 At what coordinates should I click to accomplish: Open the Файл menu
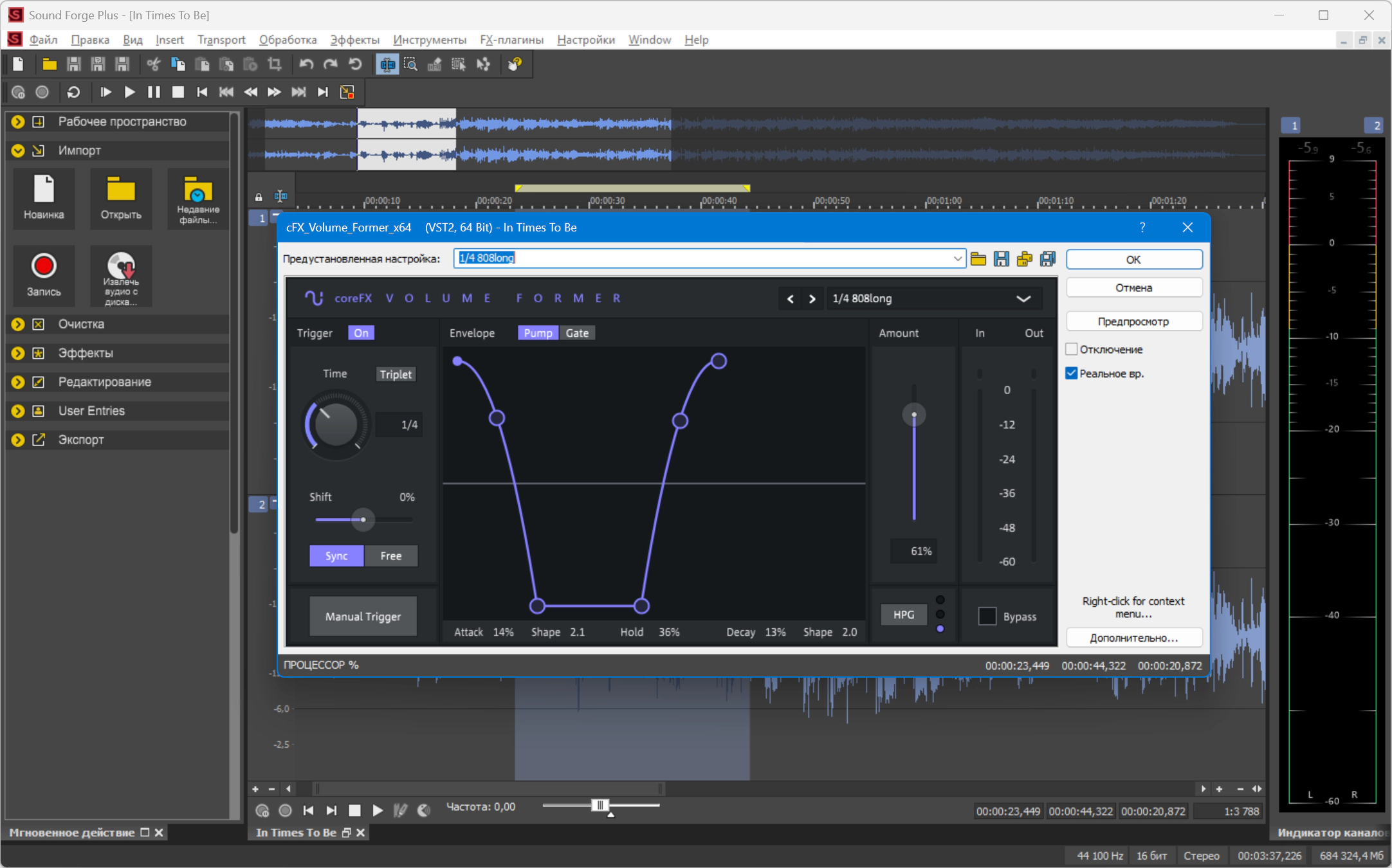pos(43,40)
